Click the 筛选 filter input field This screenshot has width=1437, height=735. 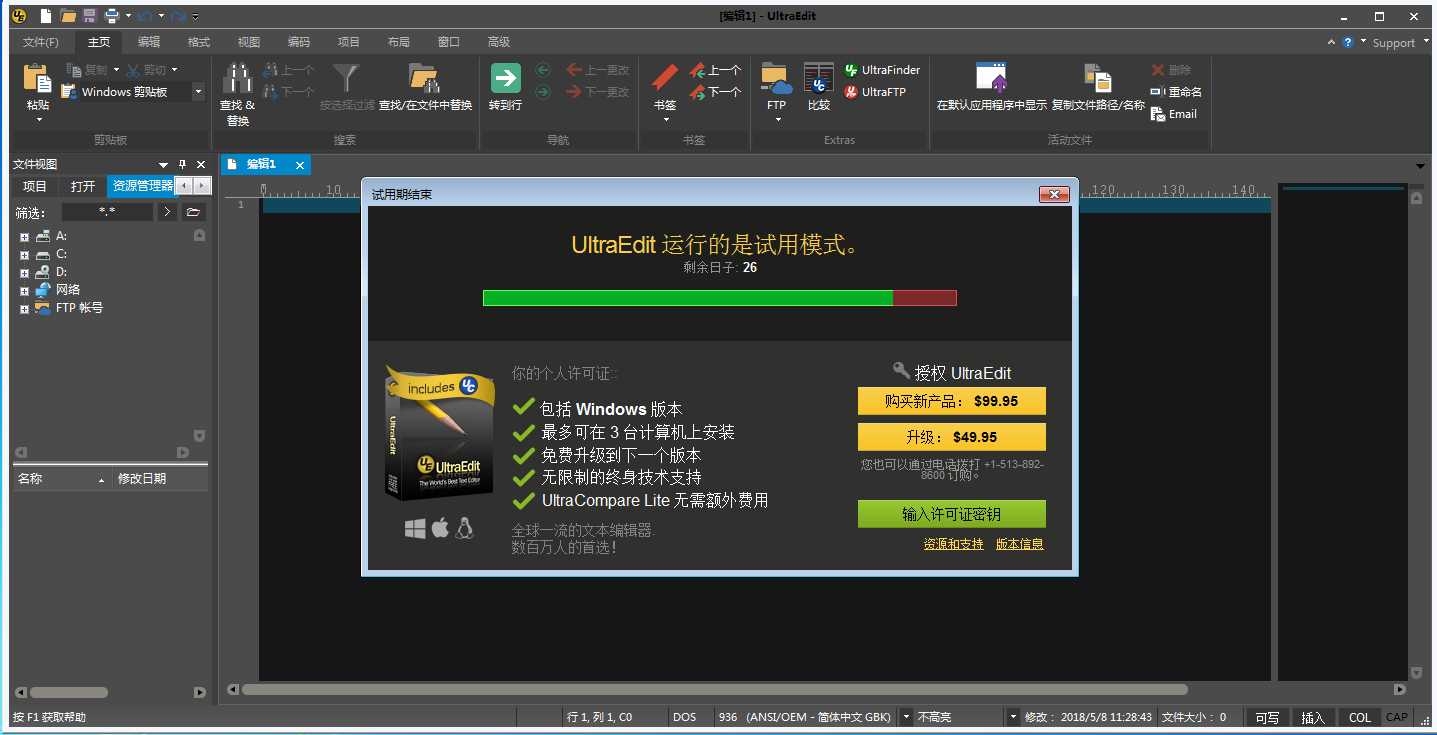pyautogui.click(x=107, y=212)
